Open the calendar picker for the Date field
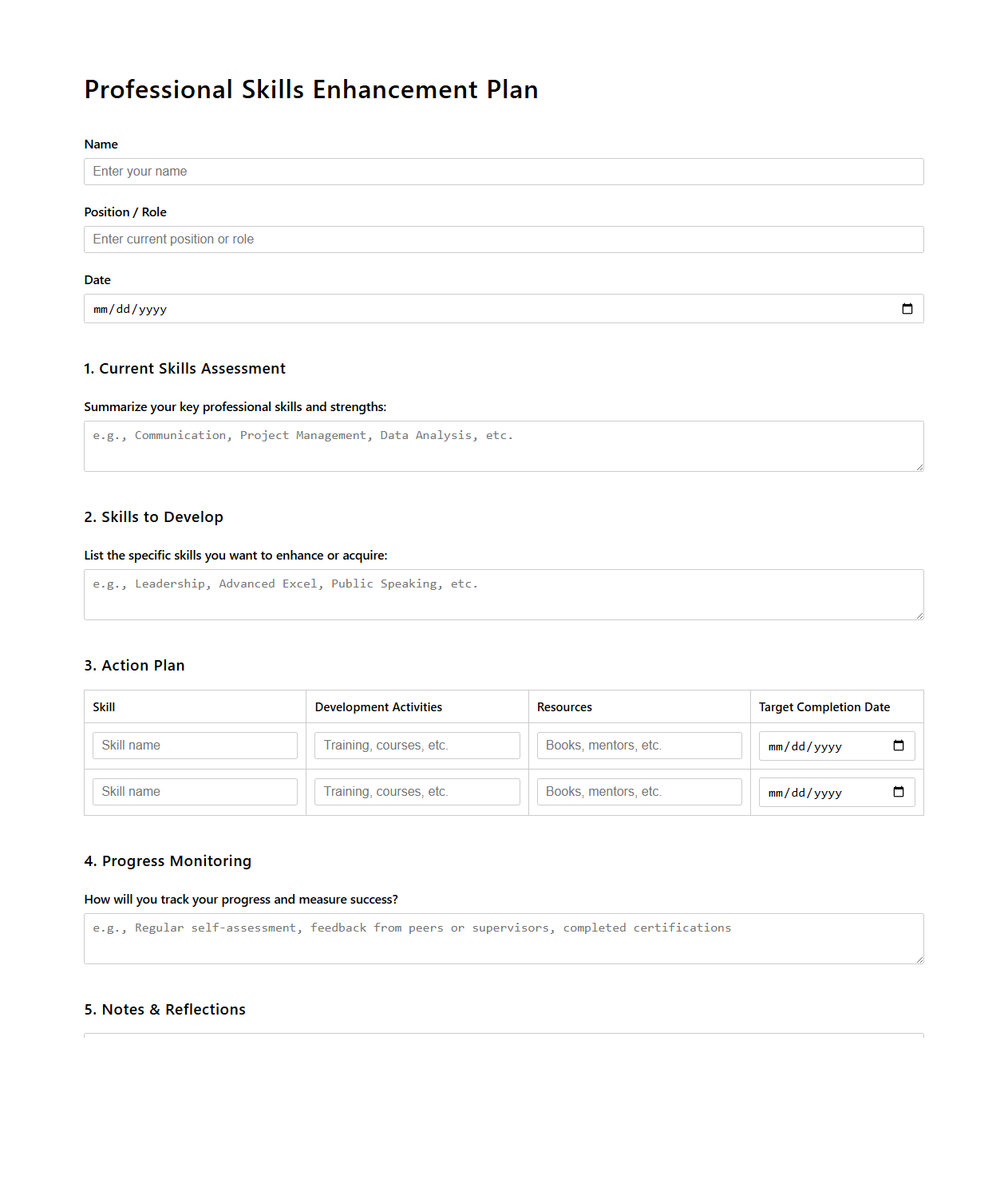 coord(907,308)
